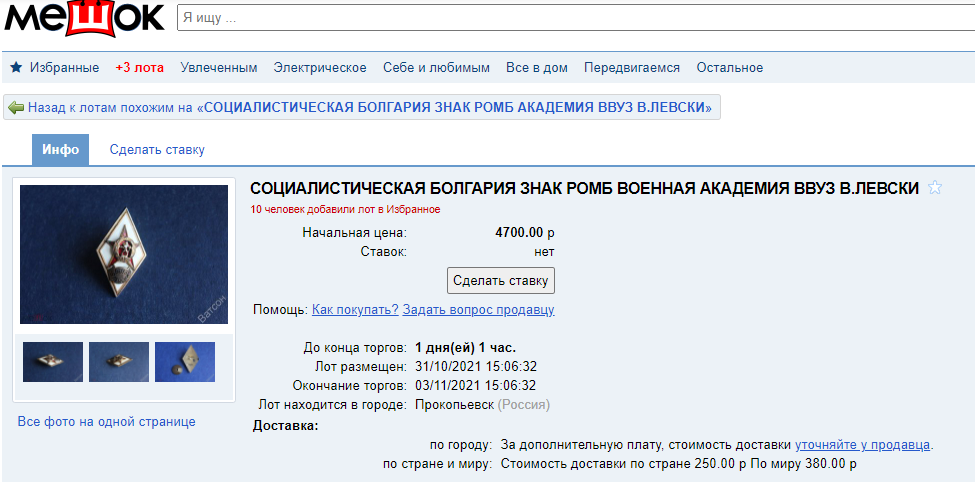Open the Электрическое category
Image resolution: width=975 pixels, height=482 pixels.
coord(320,68)
